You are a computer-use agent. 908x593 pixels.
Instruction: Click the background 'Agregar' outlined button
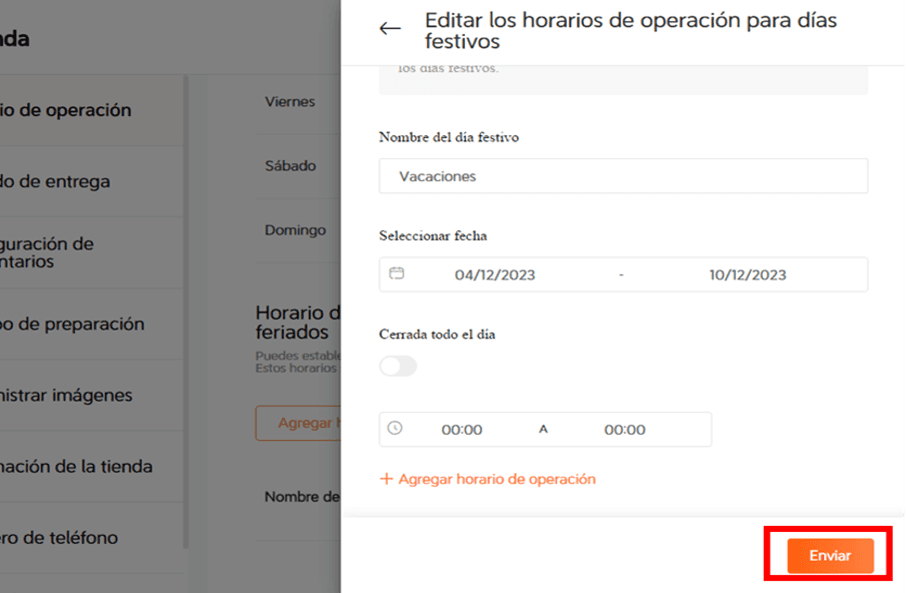[x=300, y=423]
